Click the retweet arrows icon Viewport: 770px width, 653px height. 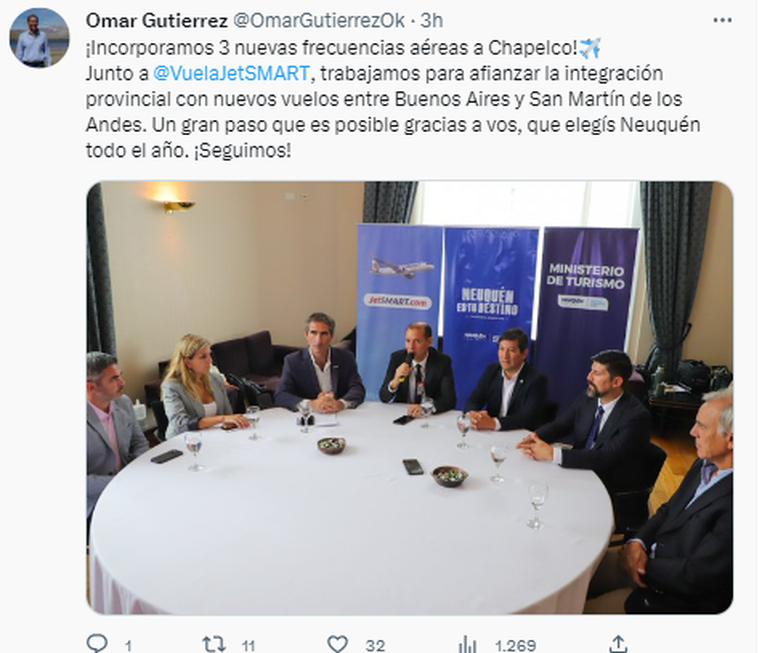coord(214,643)
